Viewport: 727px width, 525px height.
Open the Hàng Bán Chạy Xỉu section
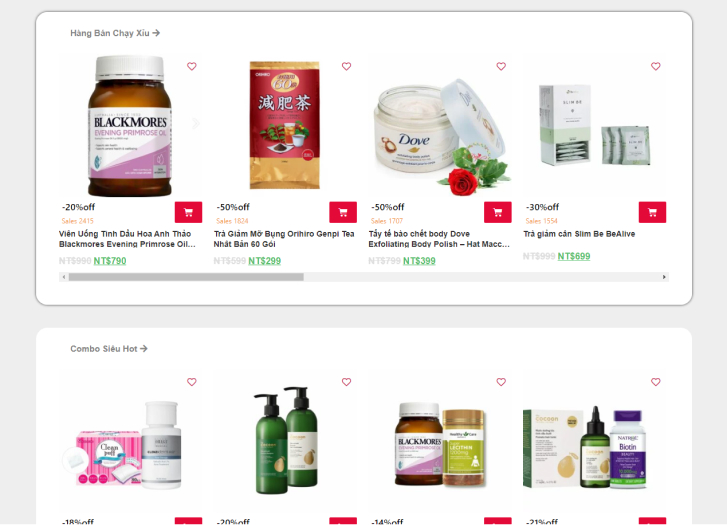pos(115,33)
